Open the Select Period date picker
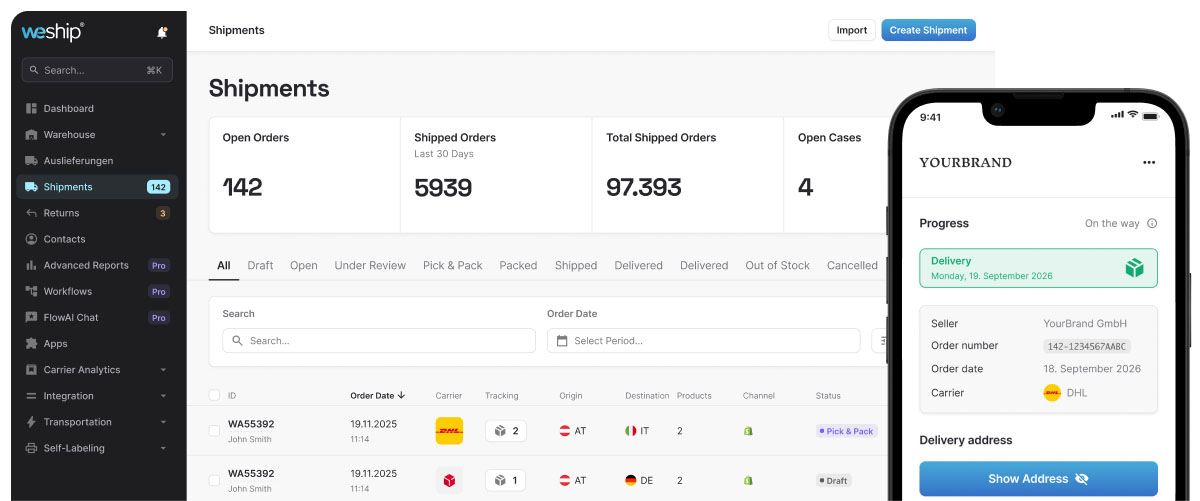The height and width of the screenshot is (501, 1200). click(x=703, y=341)
